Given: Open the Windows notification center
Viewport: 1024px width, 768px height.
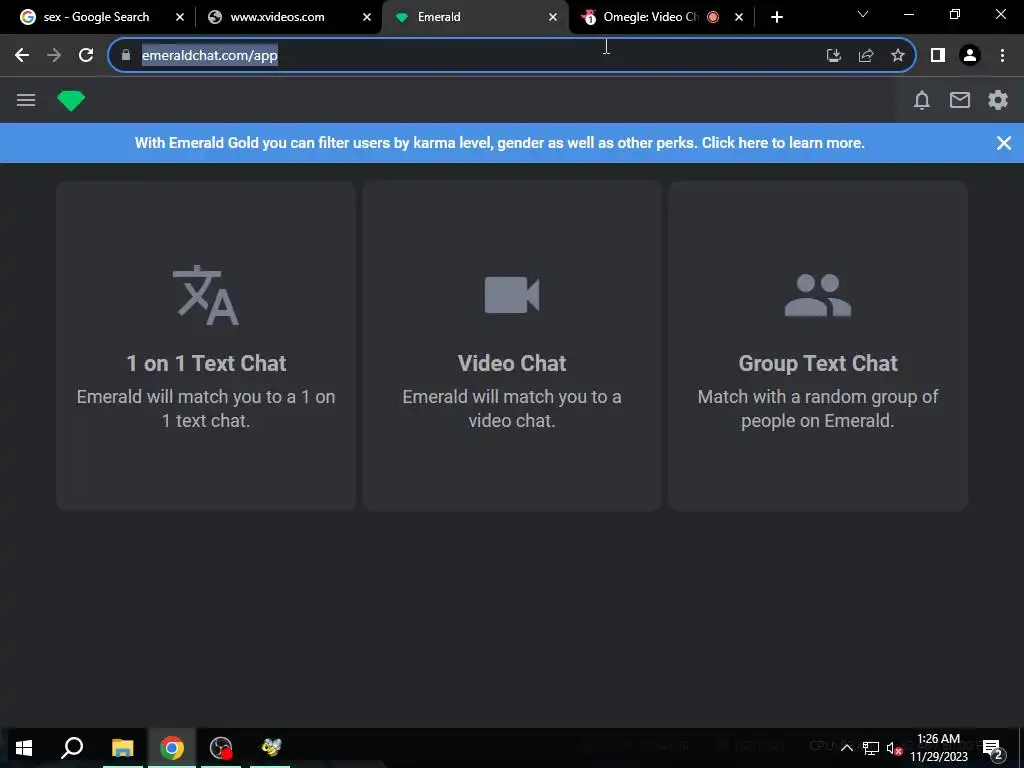Looking at the screenshot, I should [x=993, y=748].
